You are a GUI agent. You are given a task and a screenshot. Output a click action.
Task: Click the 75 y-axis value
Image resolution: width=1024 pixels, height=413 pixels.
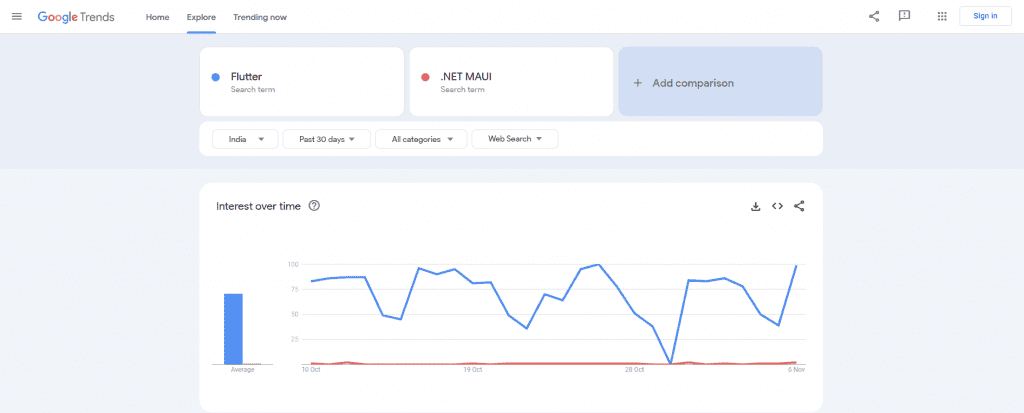pyautogui.click(x=294, y=289)
